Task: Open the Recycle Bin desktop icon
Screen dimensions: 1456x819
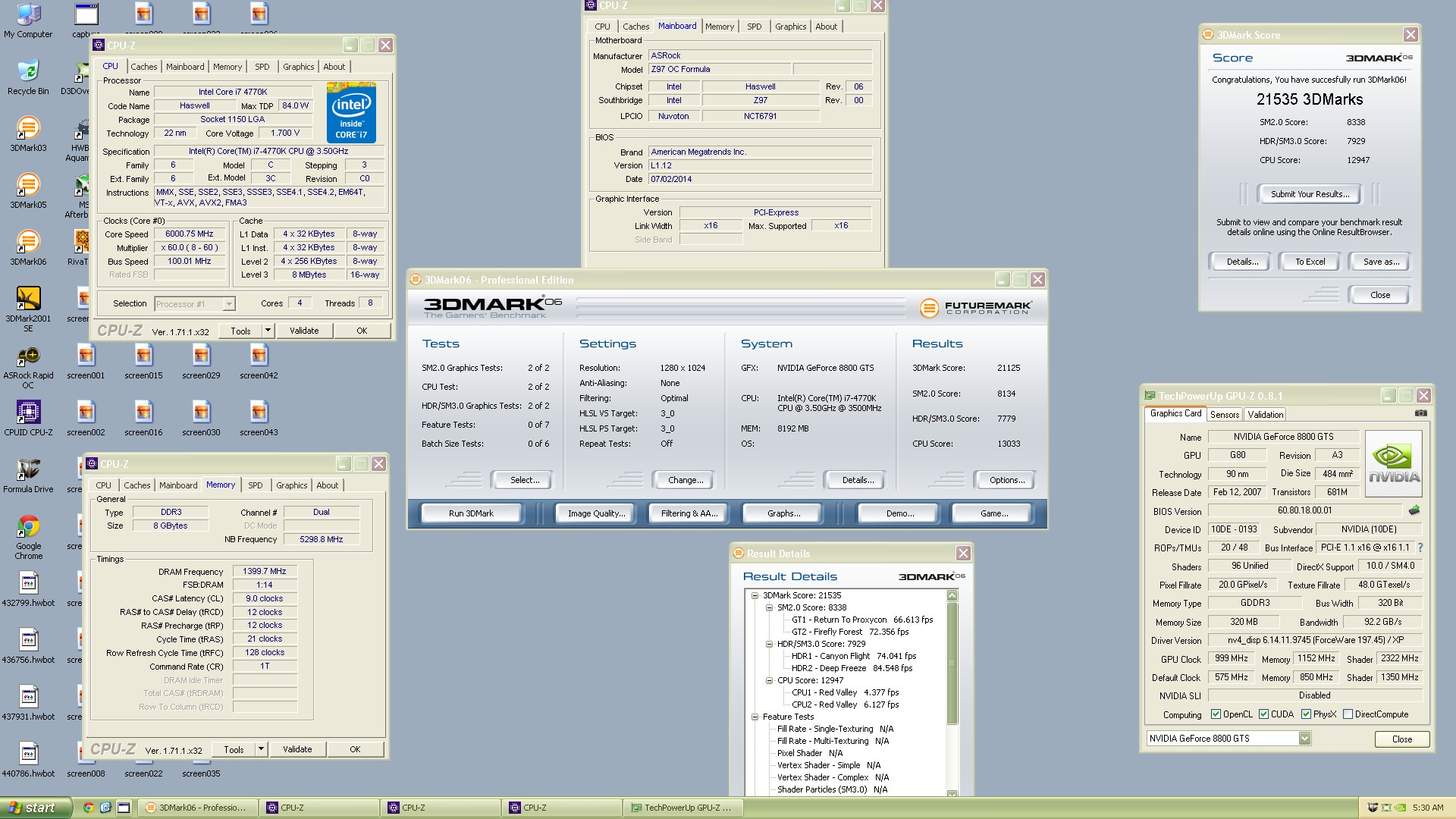Action: [28, 77]
